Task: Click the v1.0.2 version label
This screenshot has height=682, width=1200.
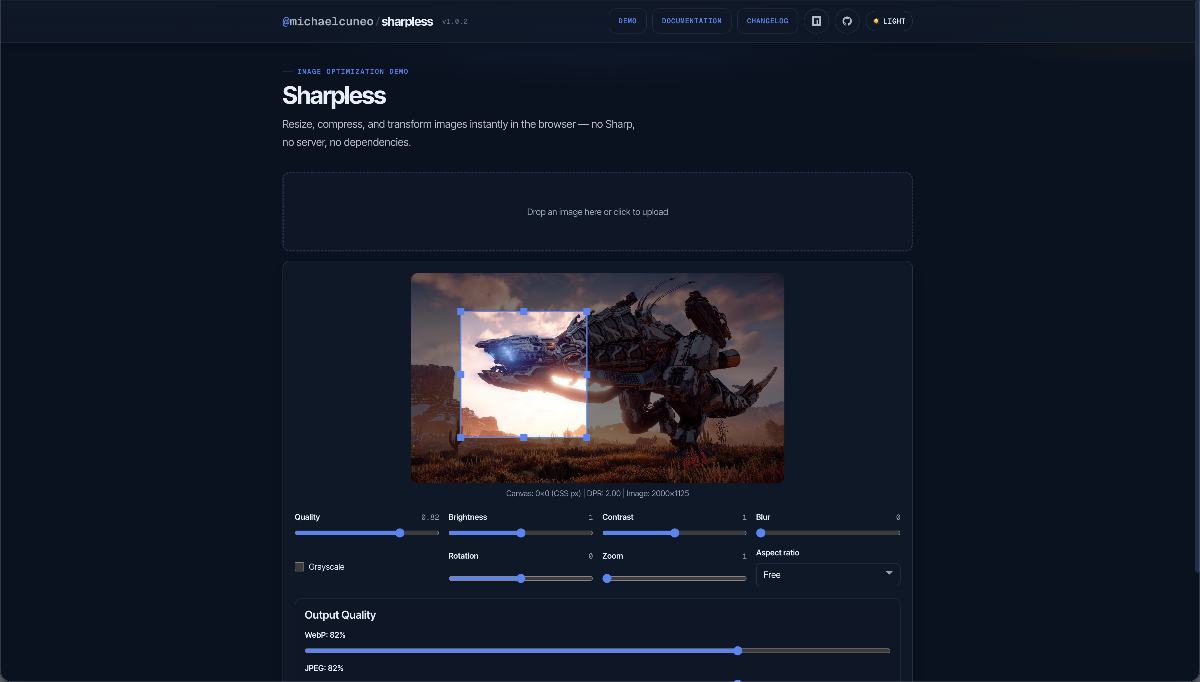Action: pos(455,21)
